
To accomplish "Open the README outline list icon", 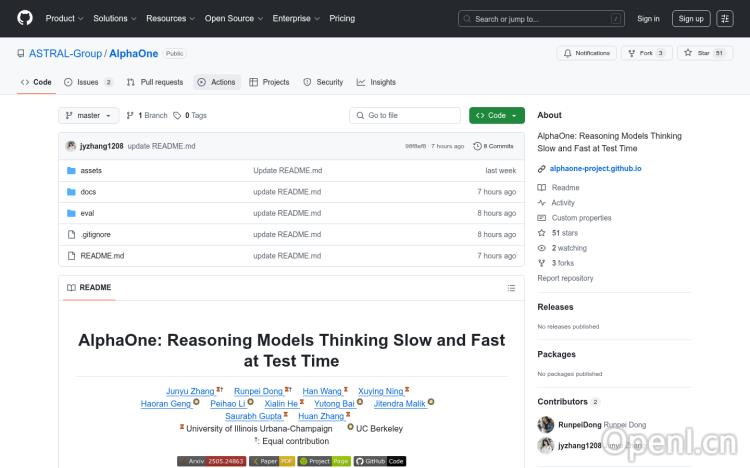I will (x=512, y=288).
